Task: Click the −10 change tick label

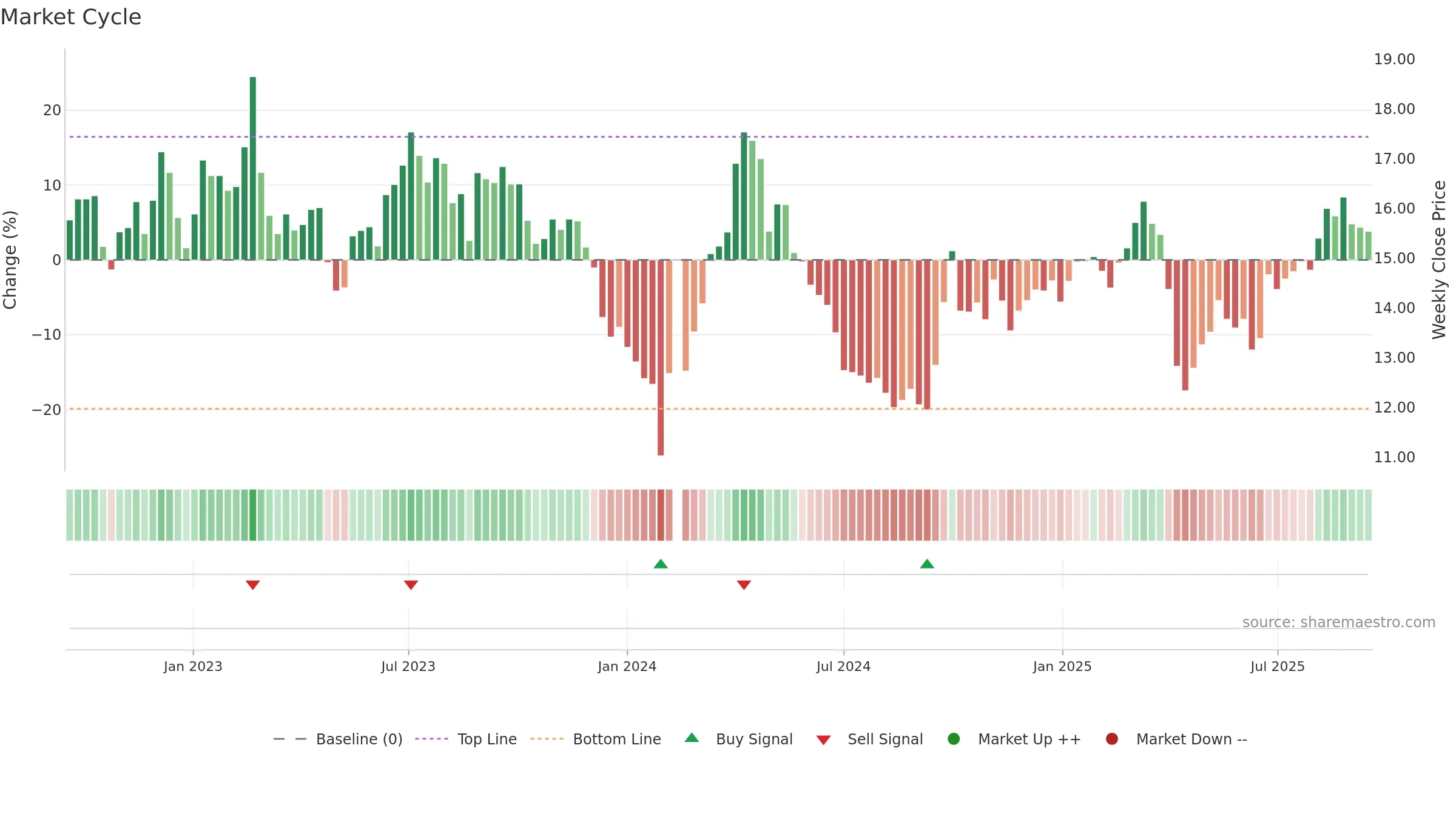Action: [x=47, y=334]
